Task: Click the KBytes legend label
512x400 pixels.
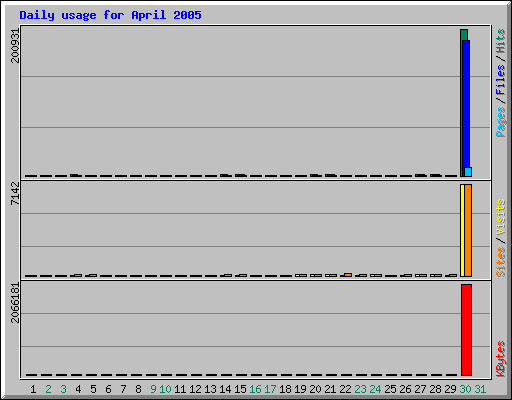Action: click(501, 359)
